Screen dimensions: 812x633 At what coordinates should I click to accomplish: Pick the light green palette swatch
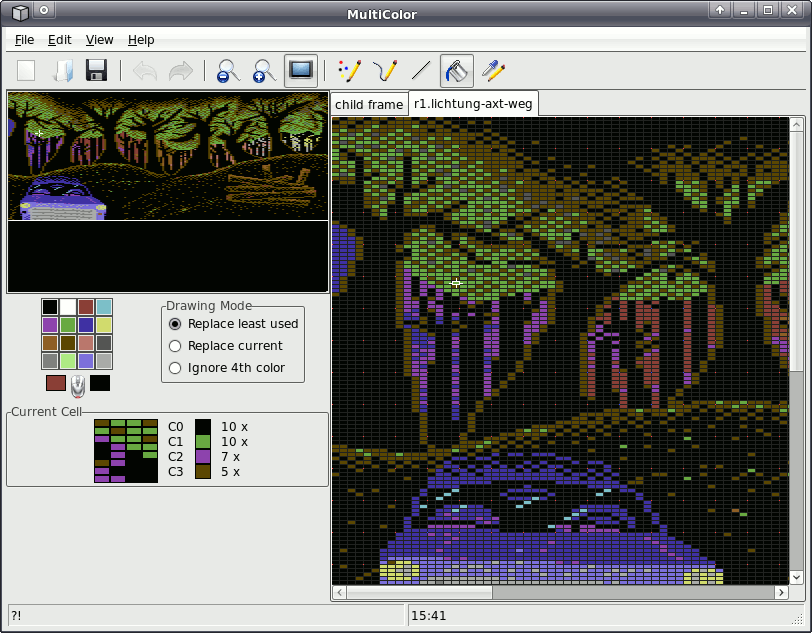coord(68,361)
